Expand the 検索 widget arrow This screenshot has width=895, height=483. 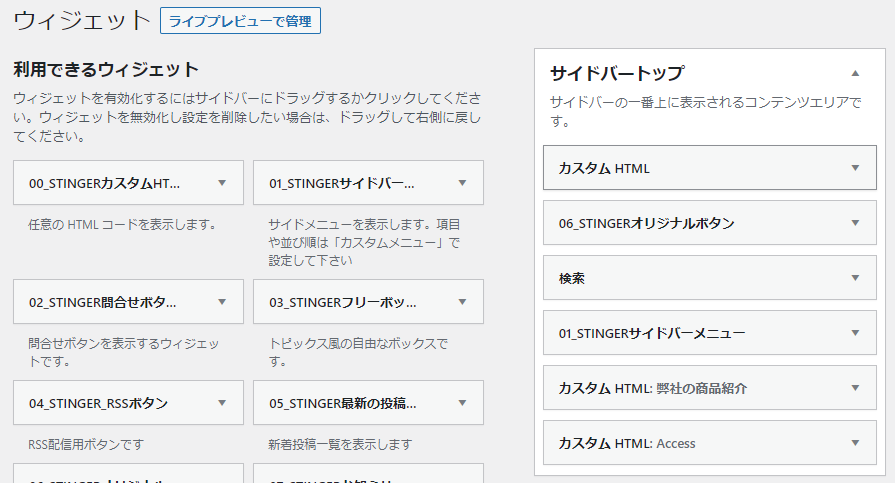pos(855,278)
